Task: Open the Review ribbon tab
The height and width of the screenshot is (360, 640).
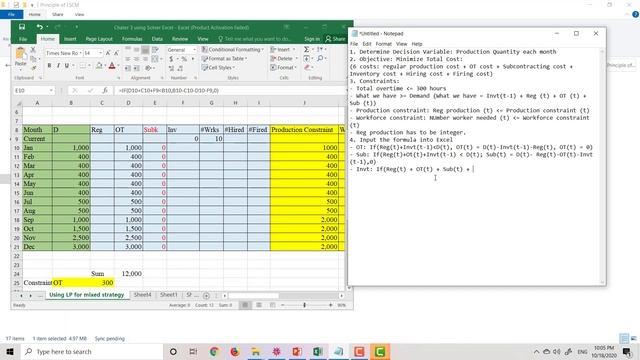Action: click(x=180, y=39)
